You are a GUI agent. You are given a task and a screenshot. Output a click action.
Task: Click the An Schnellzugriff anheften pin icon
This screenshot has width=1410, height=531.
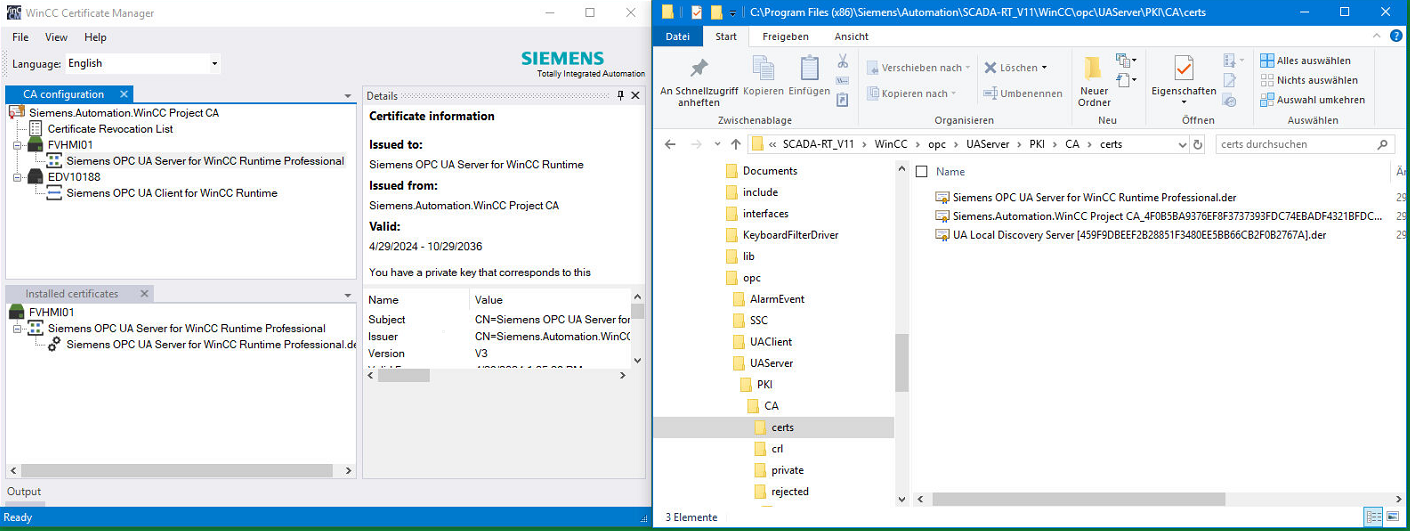pyautogui.click(x=699, y=68)
